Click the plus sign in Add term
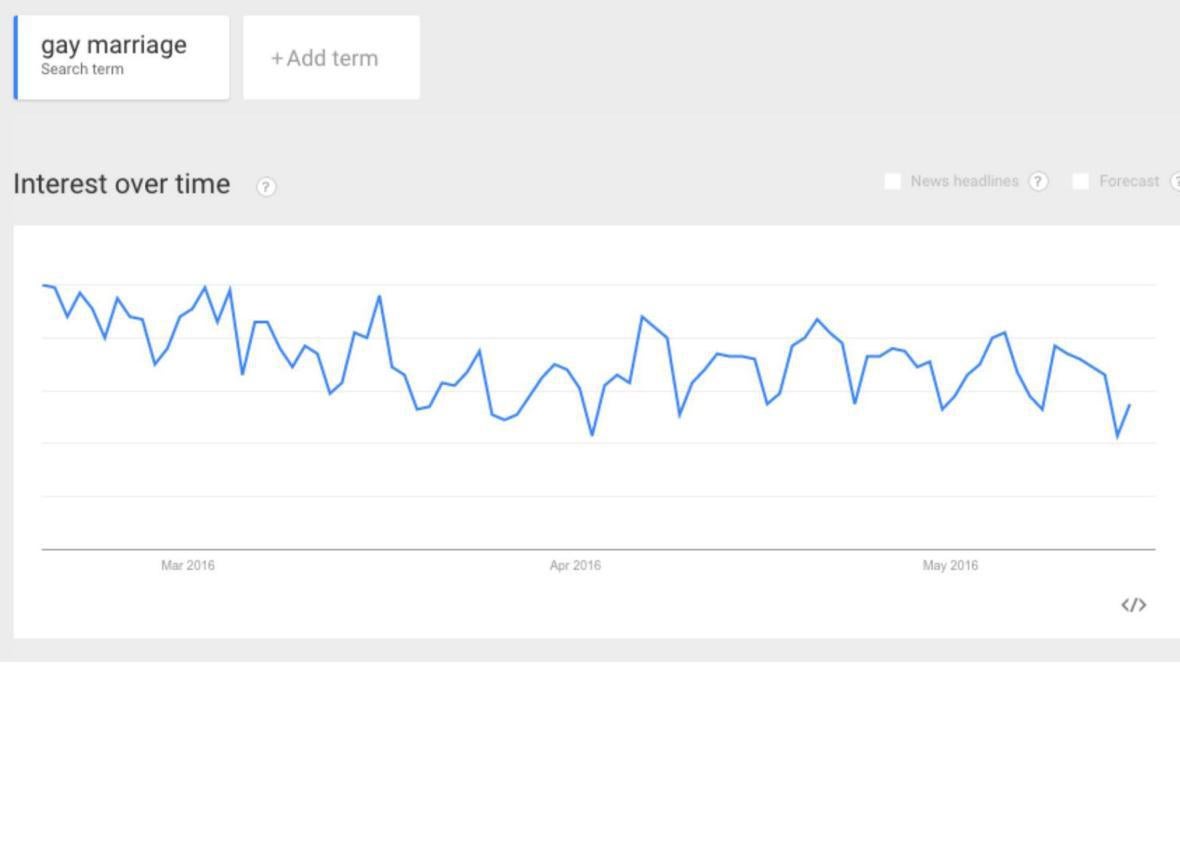This screenshot has width=1180, height=842. [x=277, y=59]
